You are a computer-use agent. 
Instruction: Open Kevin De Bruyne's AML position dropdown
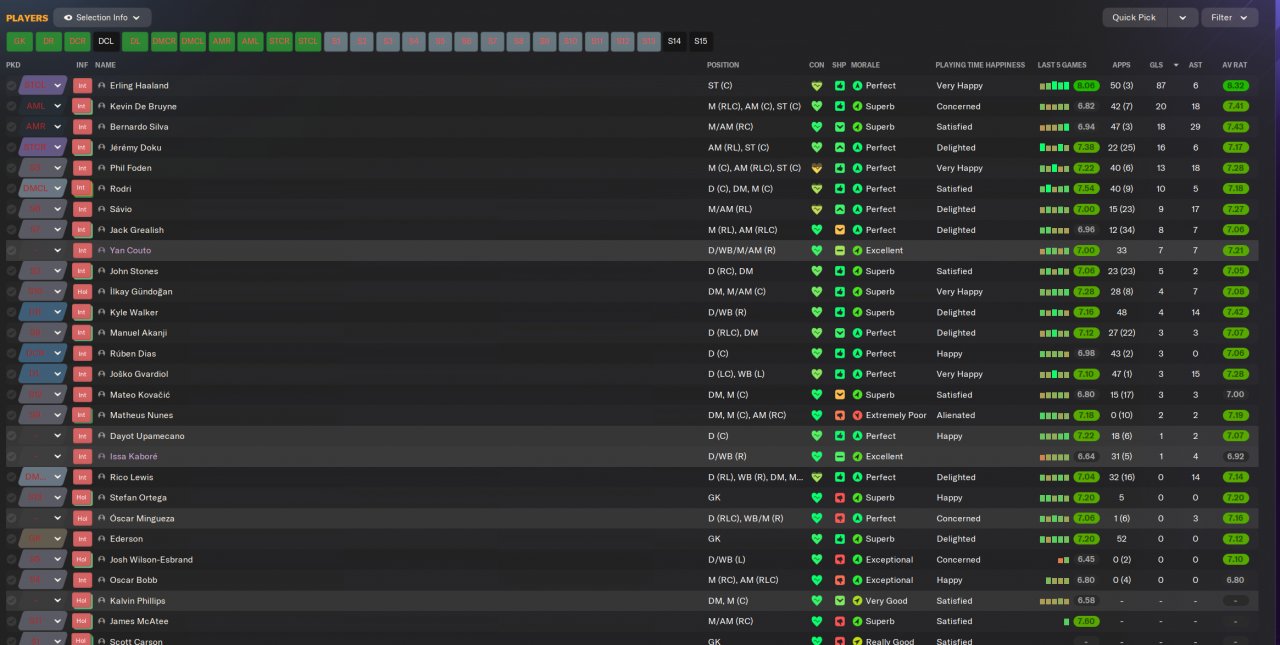[43, 106]
